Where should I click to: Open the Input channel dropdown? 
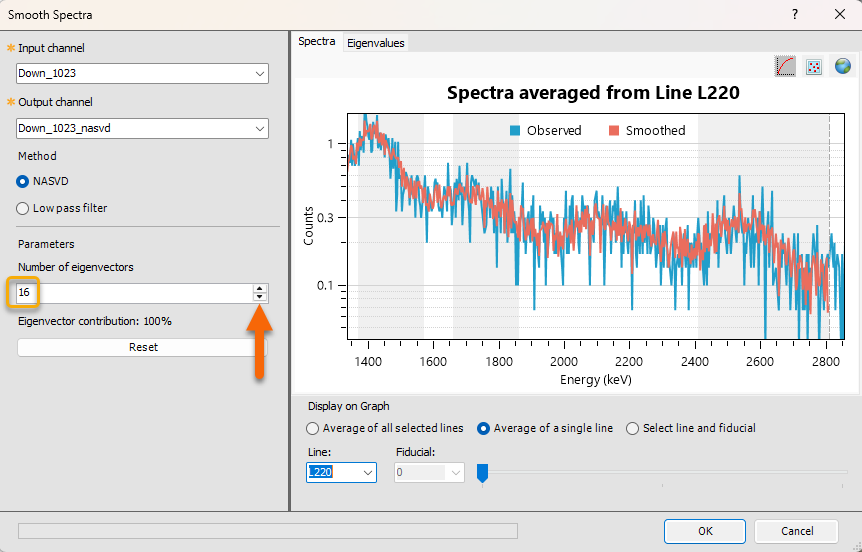[x=260, y=74]
